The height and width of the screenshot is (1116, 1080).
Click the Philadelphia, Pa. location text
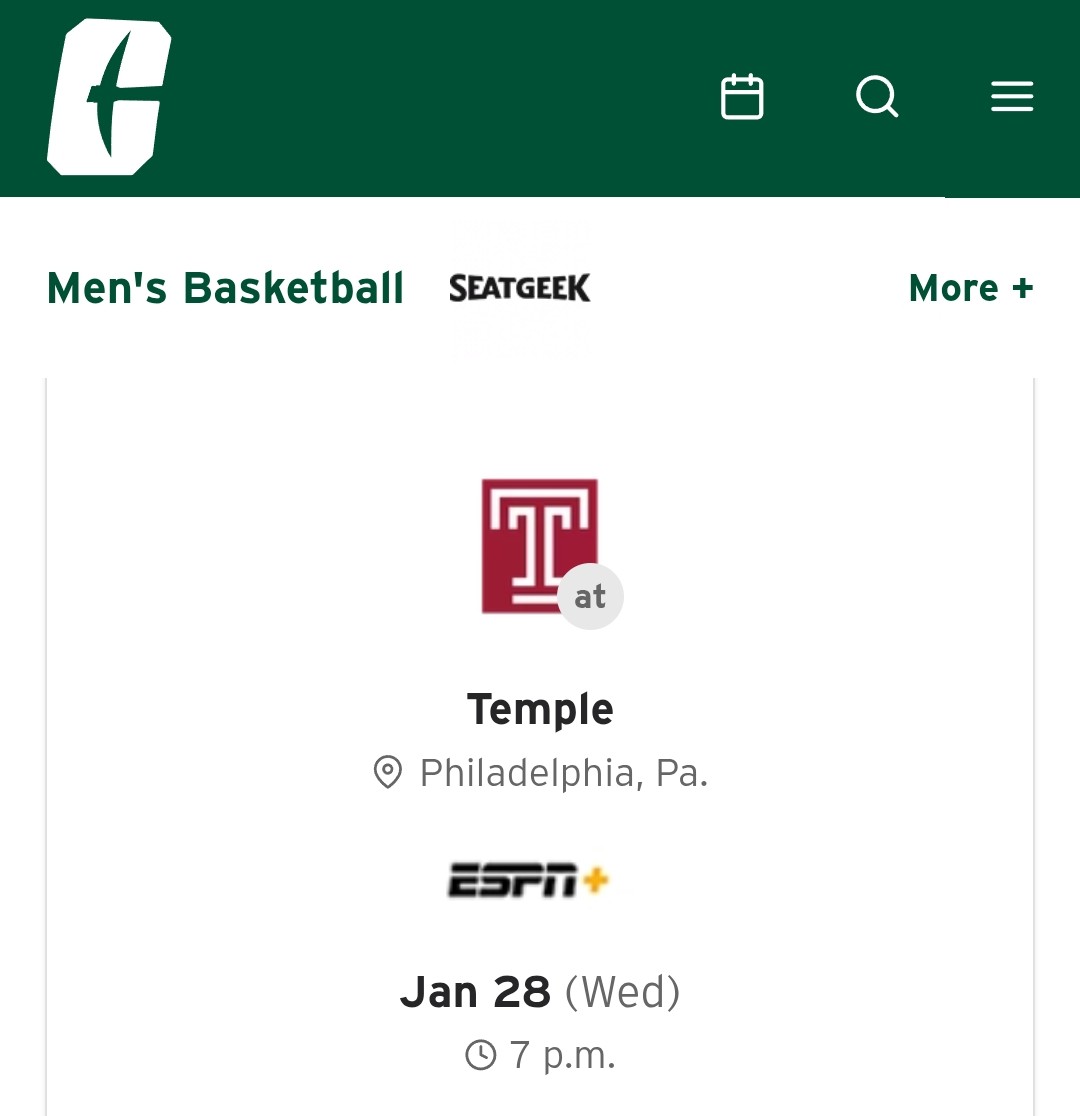click(563, 773)
